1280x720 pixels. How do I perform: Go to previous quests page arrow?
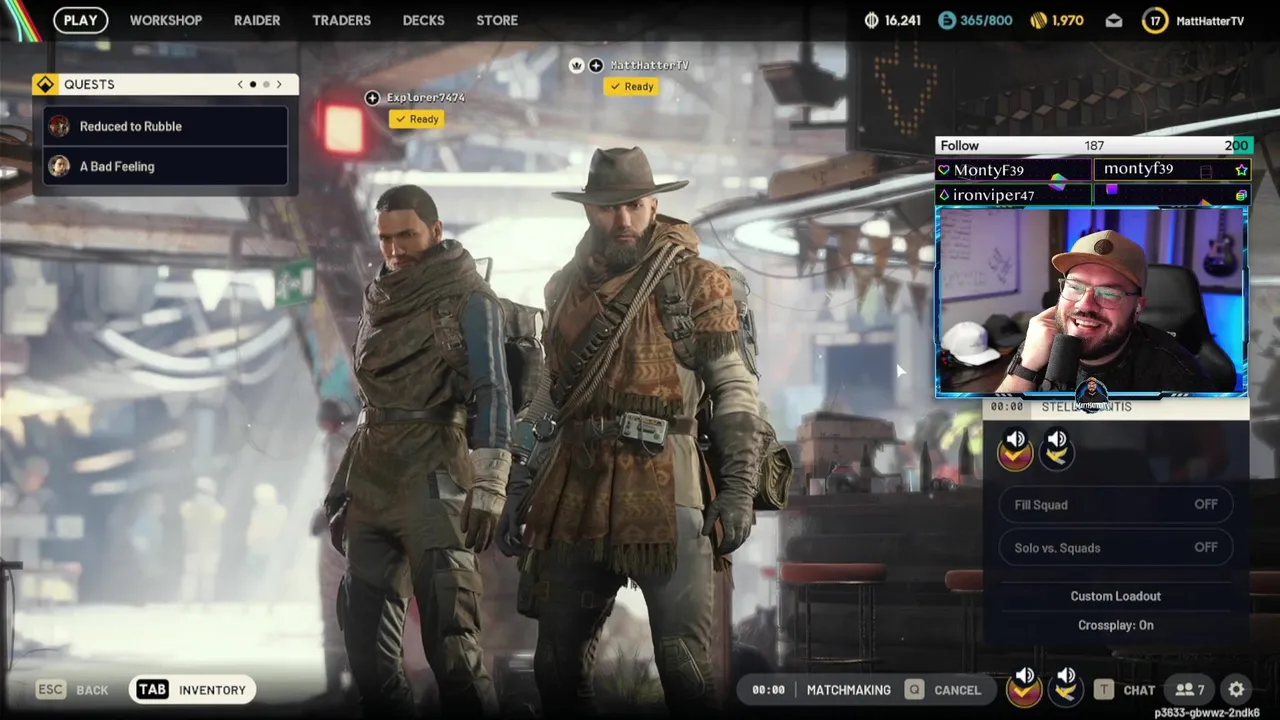tap(240, 85)
